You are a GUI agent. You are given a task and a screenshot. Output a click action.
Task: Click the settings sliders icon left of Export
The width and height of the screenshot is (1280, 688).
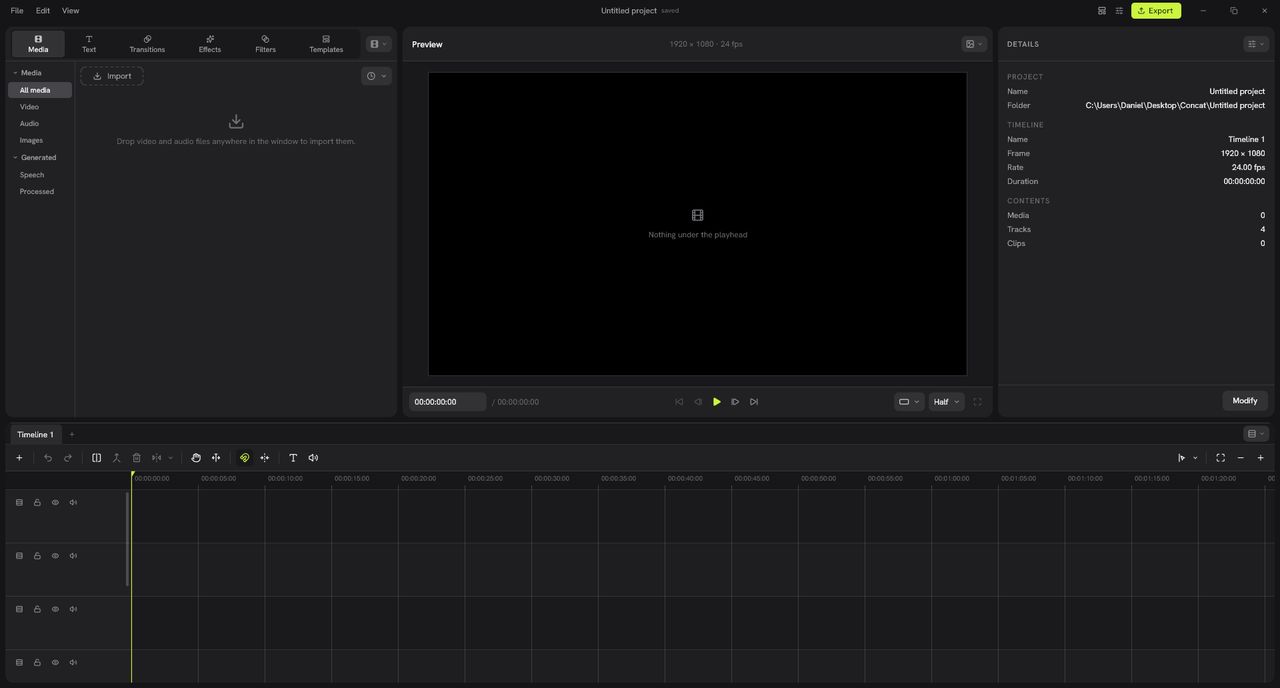1120,11
